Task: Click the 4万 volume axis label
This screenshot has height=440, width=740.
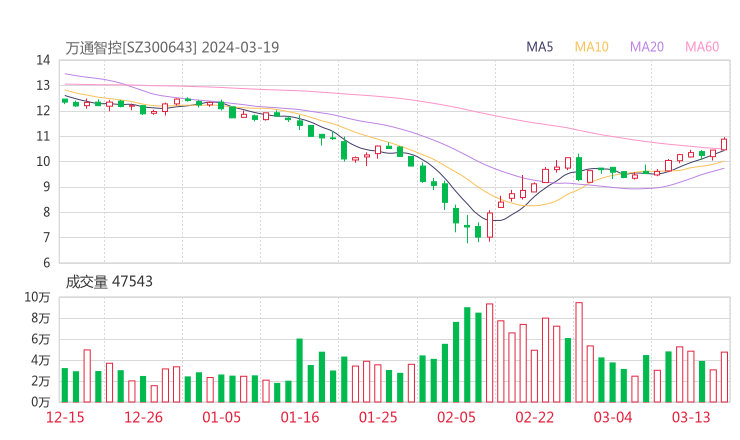Action: click(x=41, y=360)
